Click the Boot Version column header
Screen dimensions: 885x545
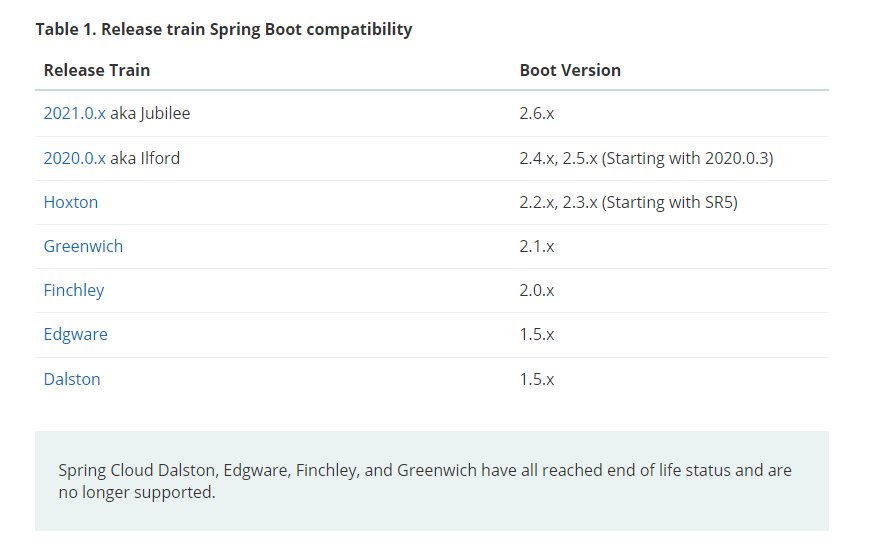(x=570, y=70)
